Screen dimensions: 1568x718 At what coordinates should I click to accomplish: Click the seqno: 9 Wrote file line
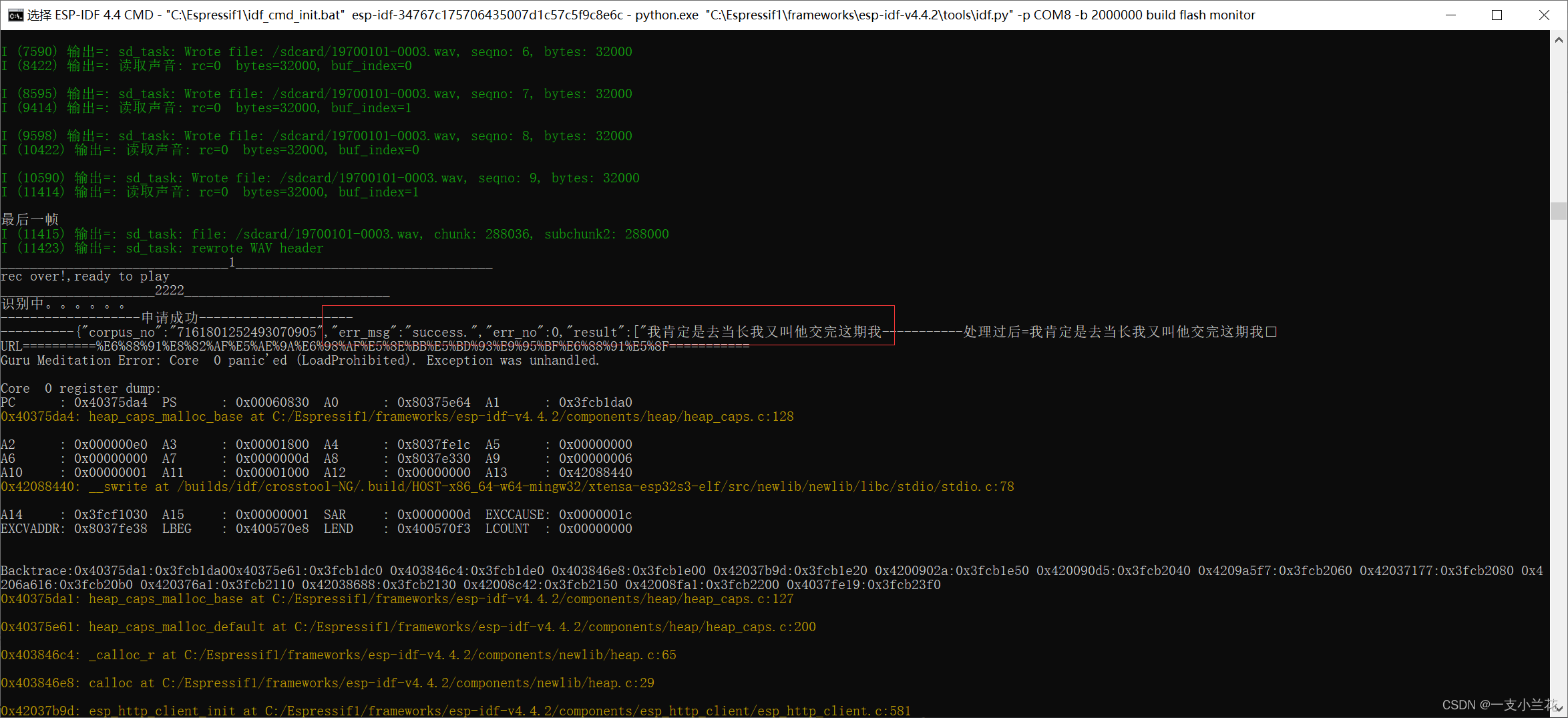coord(321,178)
